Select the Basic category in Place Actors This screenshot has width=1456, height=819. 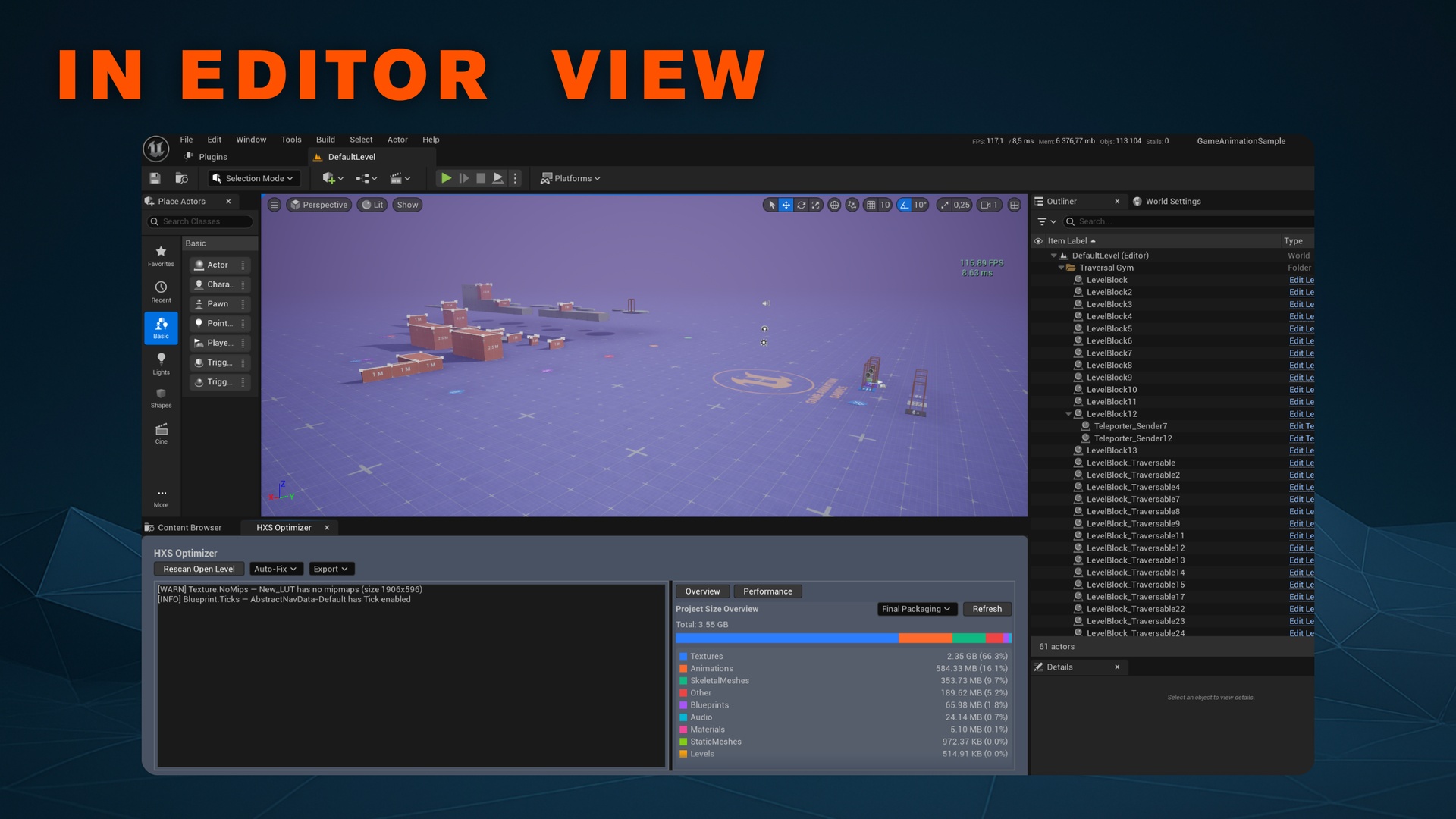coord(161,328)
